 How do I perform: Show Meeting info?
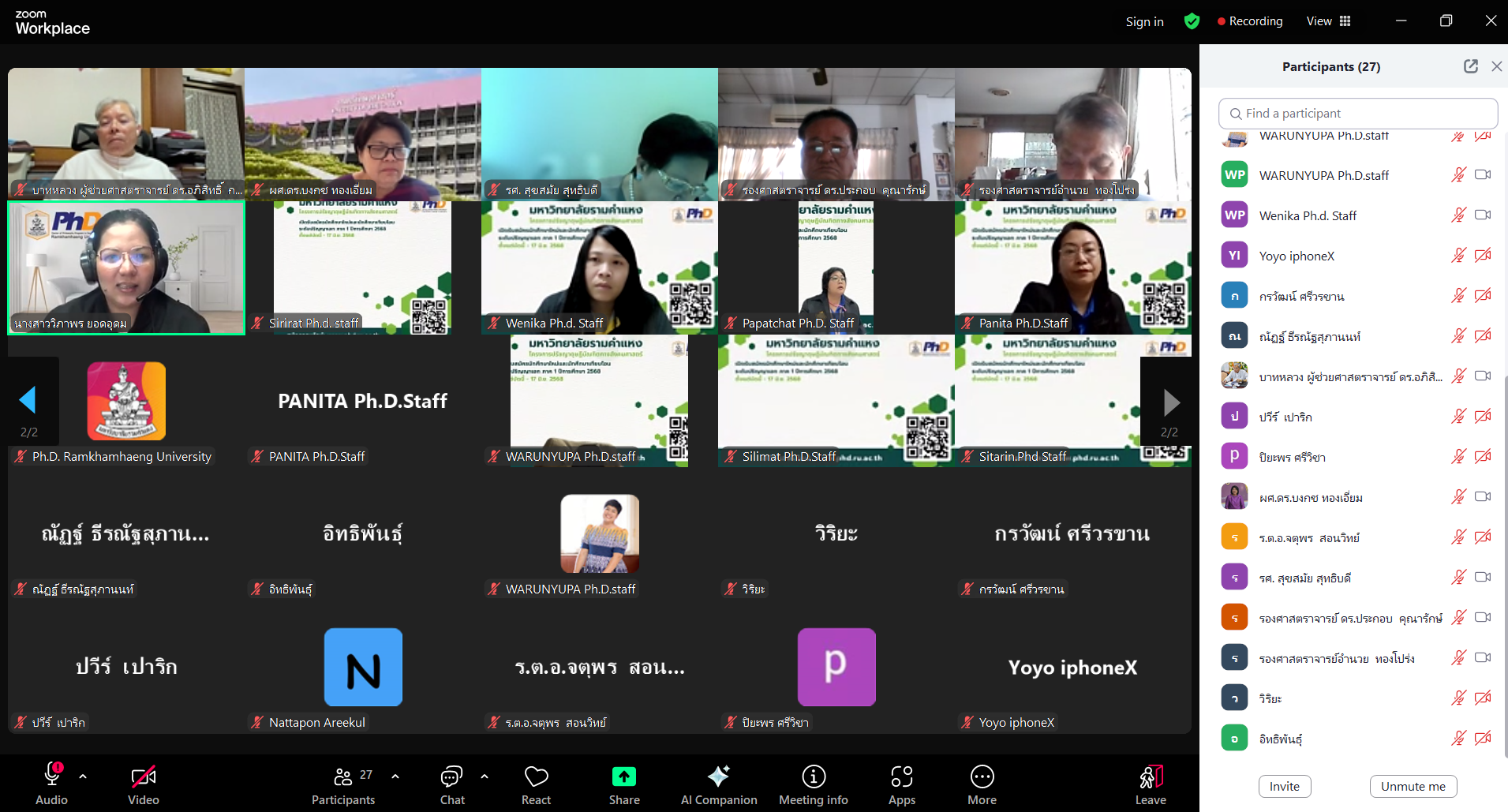click(814, 783)
